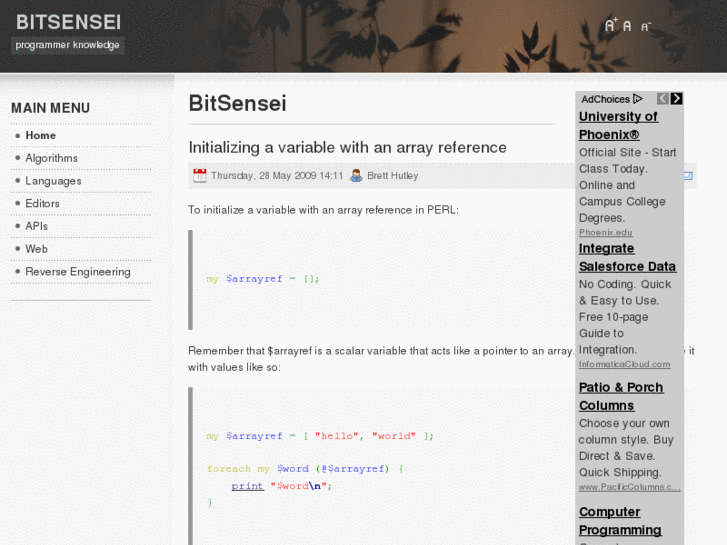Click 'To initialize a variable' intro sentence
This screenshot has width=727, height=545.
coord(323,210)
